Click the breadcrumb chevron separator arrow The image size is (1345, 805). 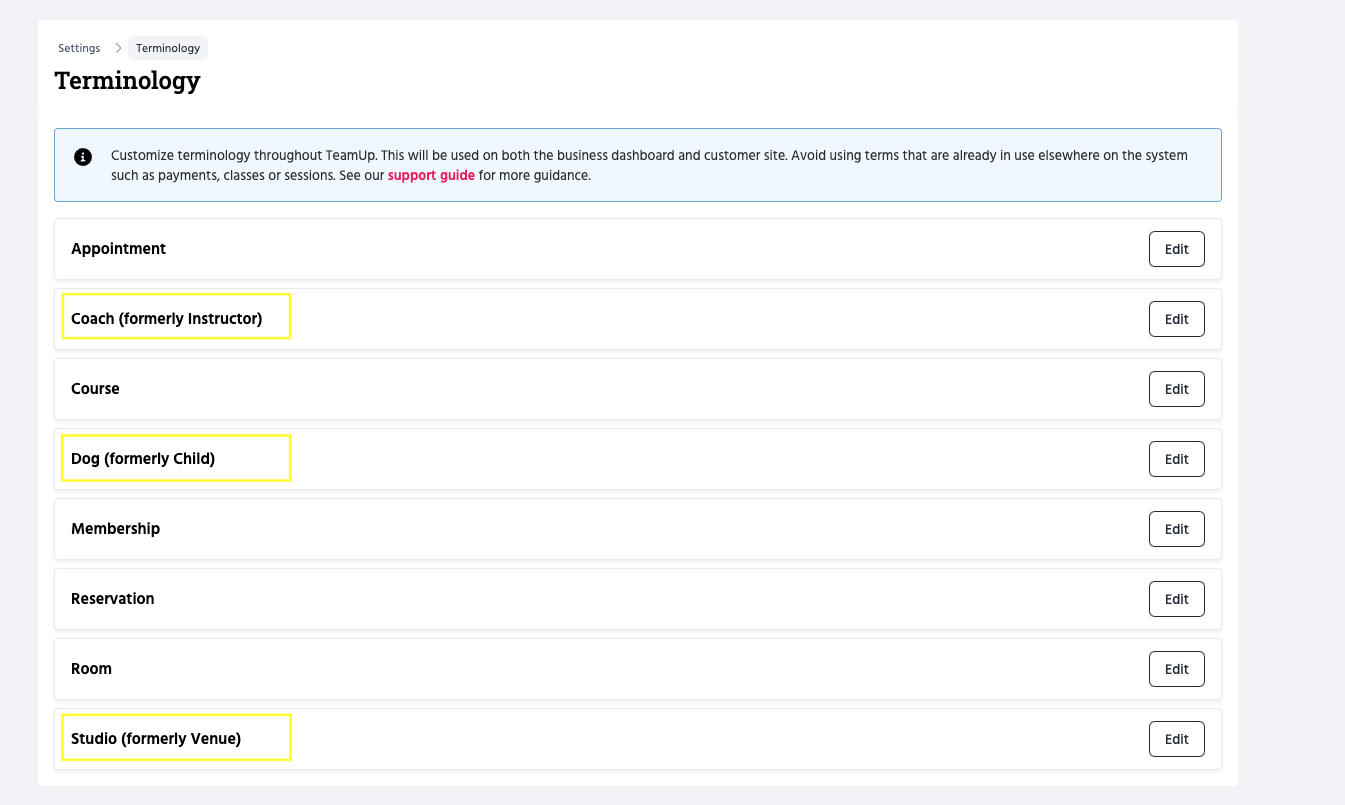coord(117,48)
